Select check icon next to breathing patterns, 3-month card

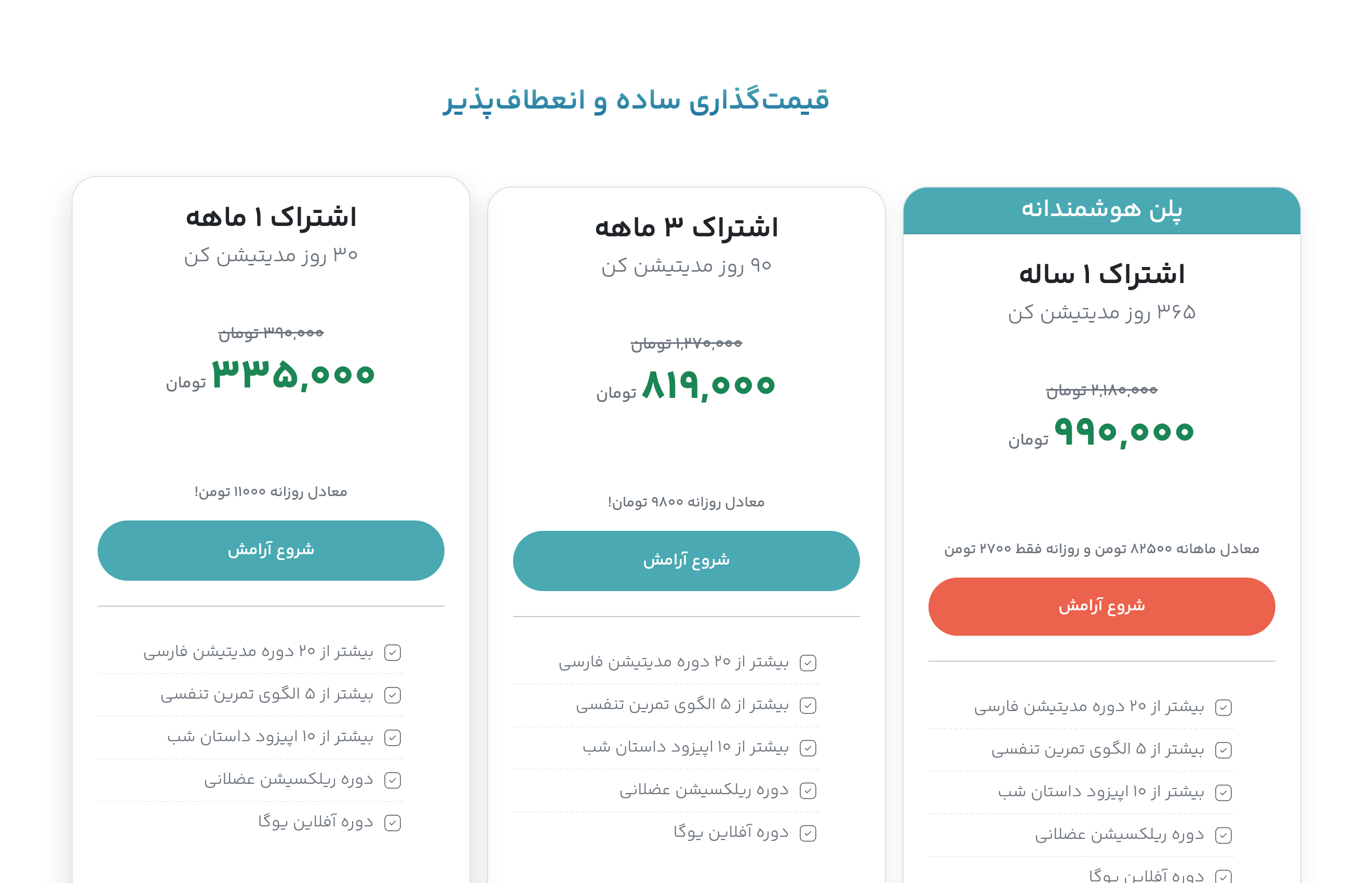[808, 705]
